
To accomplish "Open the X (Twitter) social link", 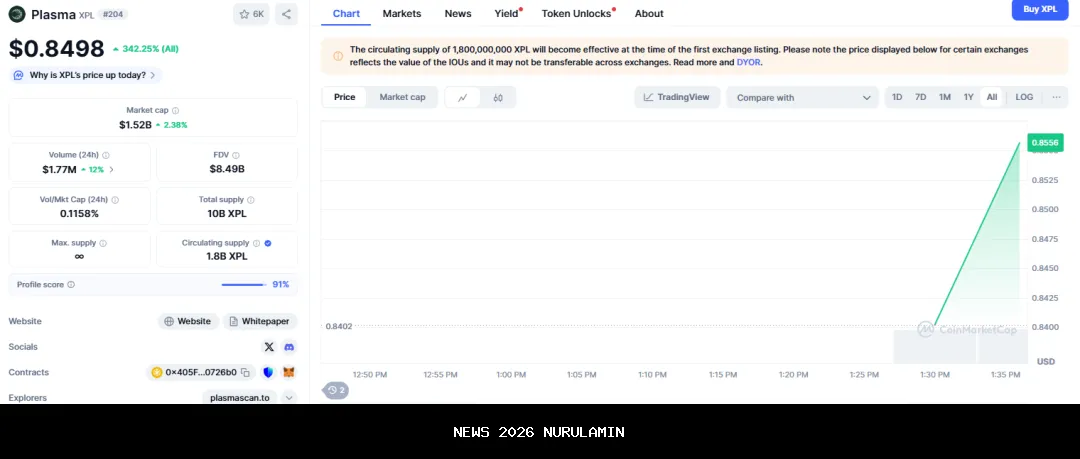I will tap(269, 347).
